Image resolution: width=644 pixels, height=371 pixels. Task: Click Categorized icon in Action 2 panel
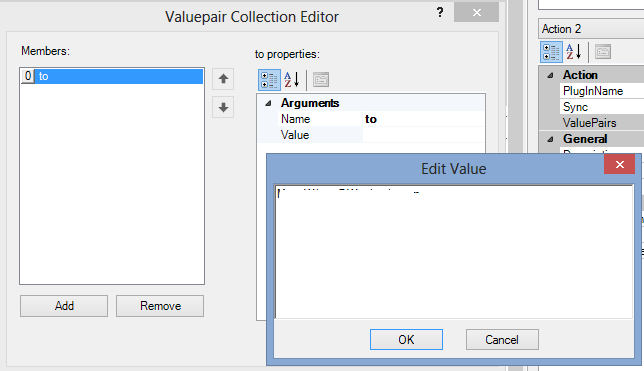[551, 52]
